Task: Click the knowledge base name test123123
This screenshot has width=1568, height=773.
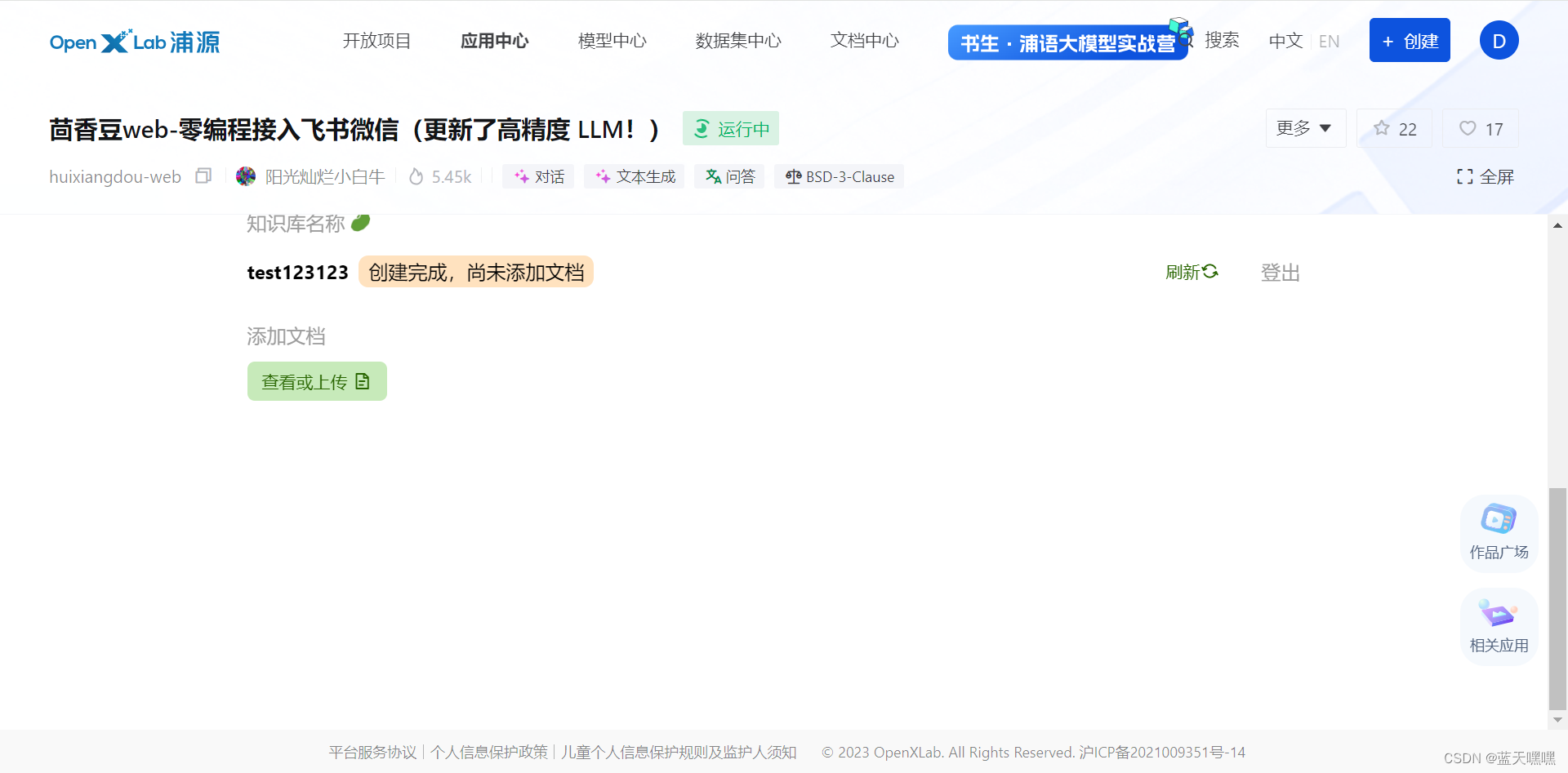Action: [x=298, y=273]
